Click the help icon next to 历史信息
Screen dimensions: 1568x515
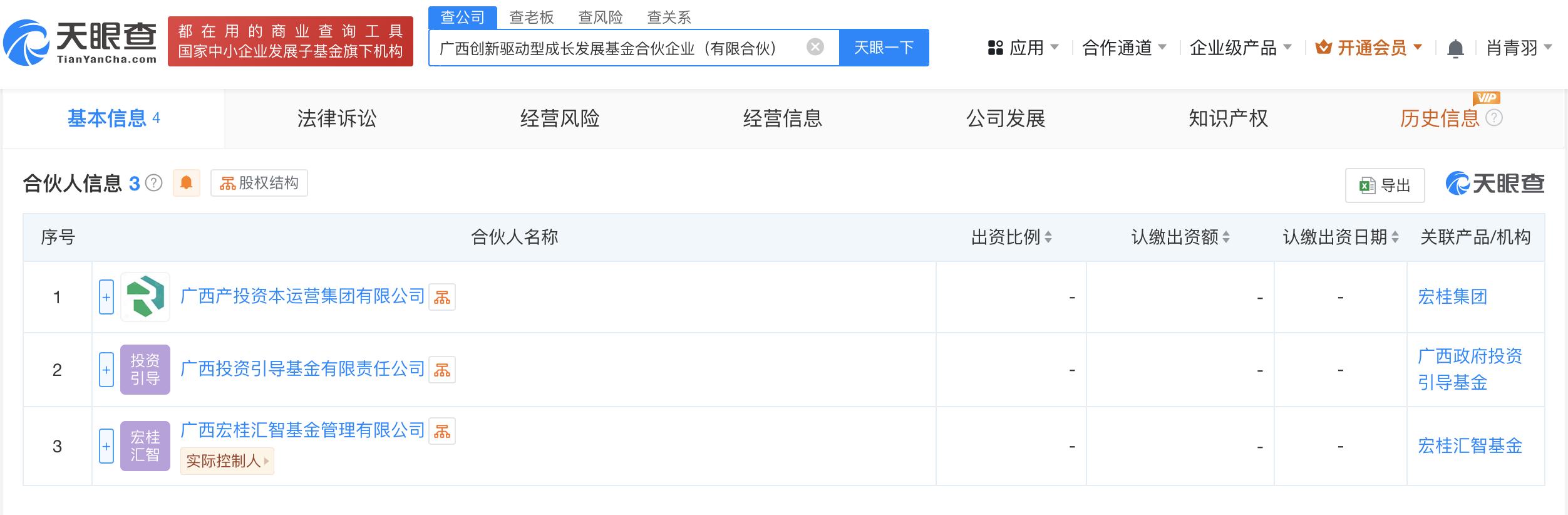(x=1493, y=118)
